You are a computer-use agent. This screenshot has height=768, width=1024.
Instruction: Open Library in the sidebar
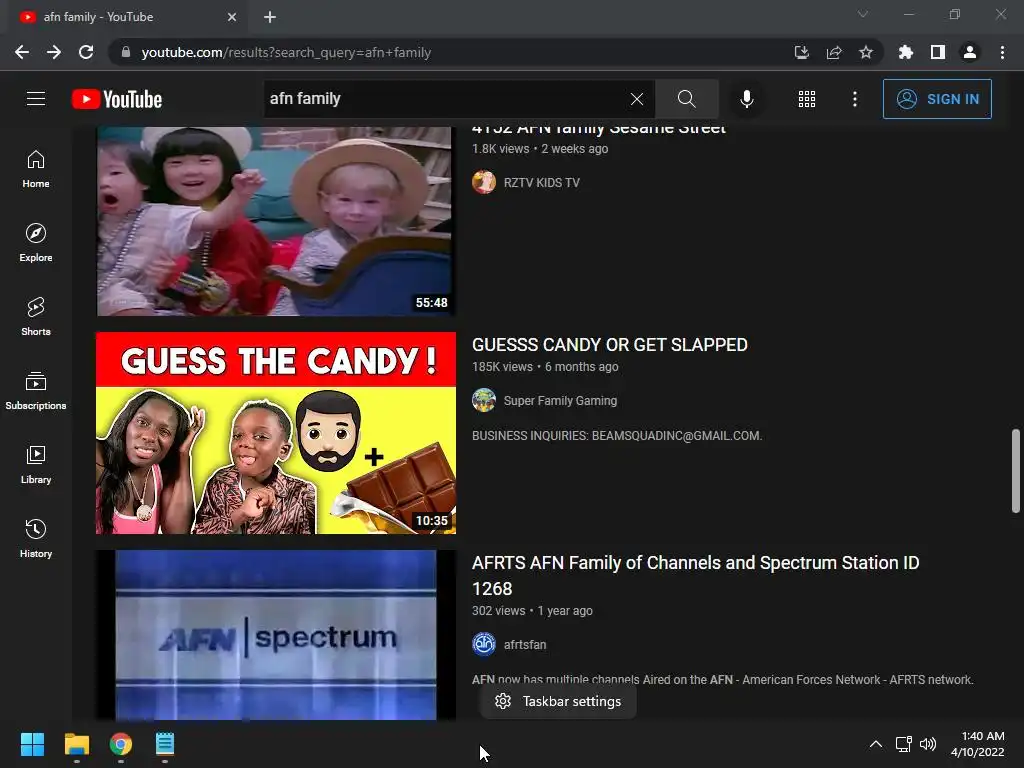click(36, 464)
